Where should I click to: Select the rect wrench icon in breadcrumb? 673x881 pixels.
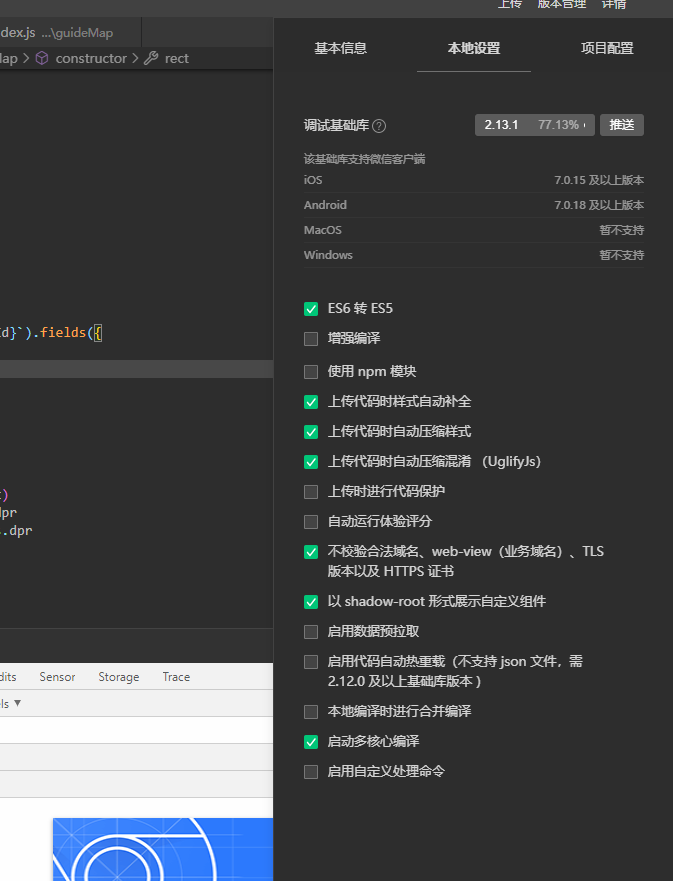(151, 58)
